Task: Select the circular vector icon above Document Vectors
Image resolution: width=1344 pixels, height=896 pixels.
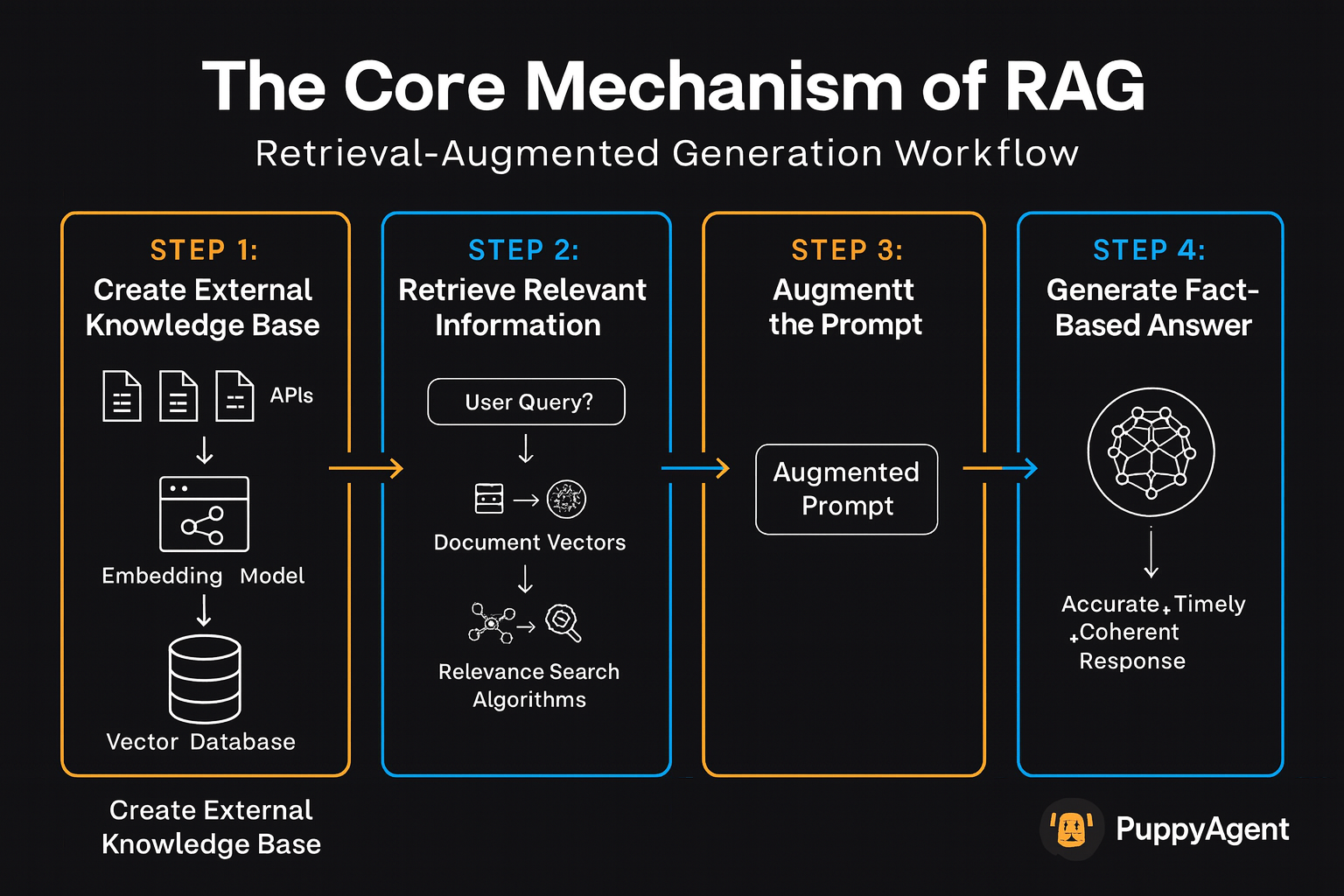Action: 566,500
